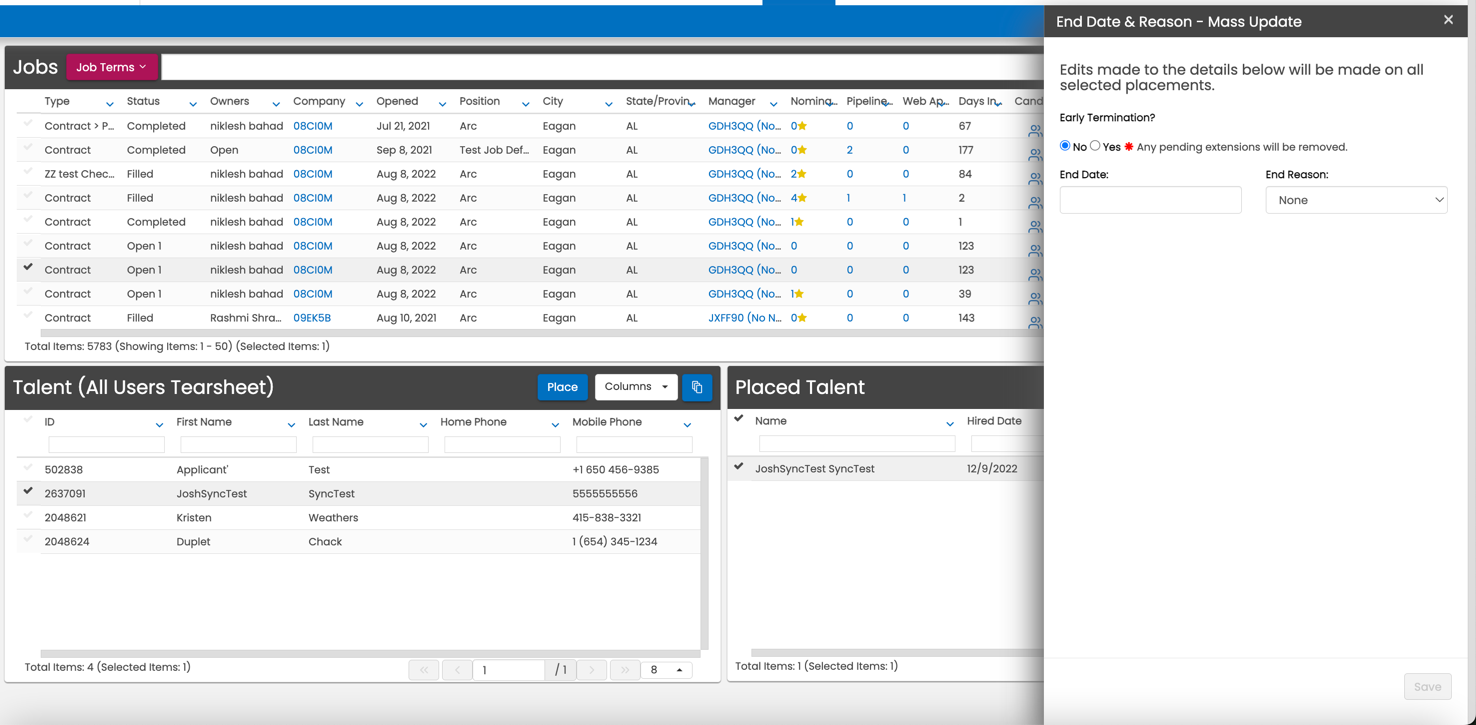Image resolution: width=1476 pixels, height=725 pixels.
Task: Go to the previous Talent page
Action: coord(457,670)
